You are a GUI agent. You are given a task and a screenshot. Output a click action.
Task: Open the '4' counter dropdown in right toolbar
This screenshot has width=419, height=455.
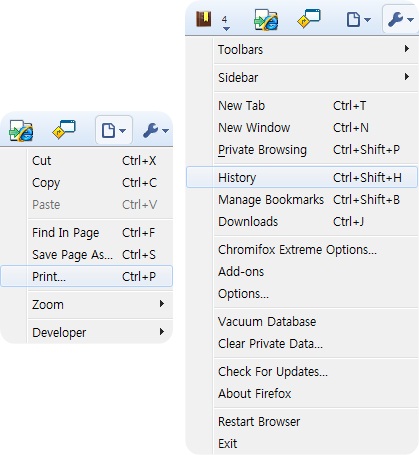(x=226, y=23)
